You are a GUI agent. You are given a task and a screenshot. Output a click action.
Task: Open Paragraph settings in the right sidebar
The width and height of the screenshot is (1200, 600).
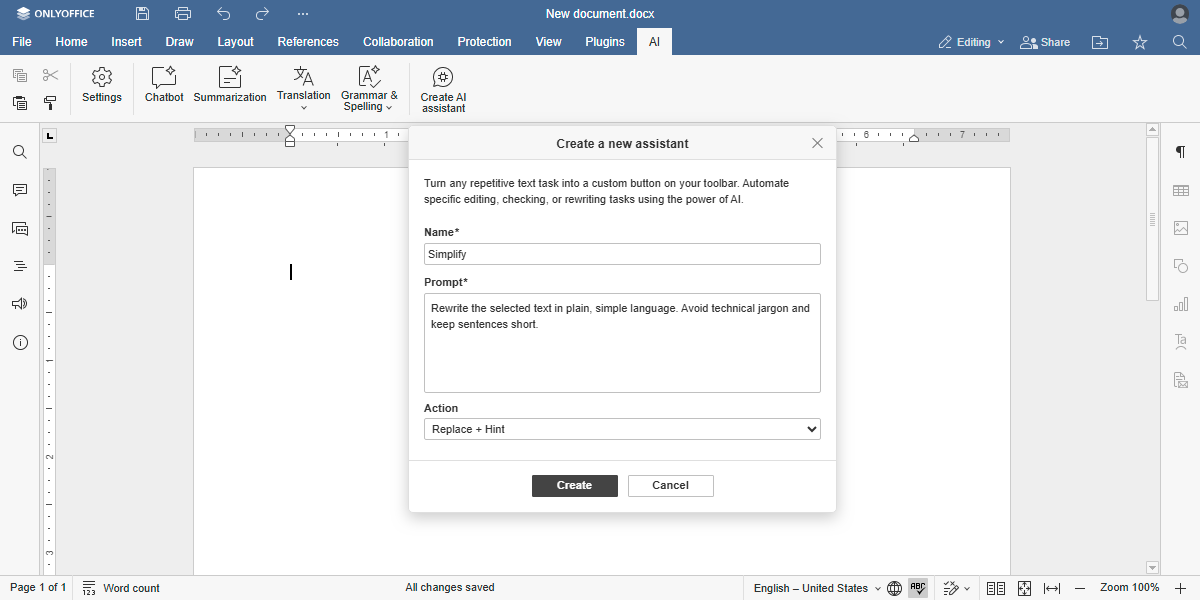tap(1181, 152)
